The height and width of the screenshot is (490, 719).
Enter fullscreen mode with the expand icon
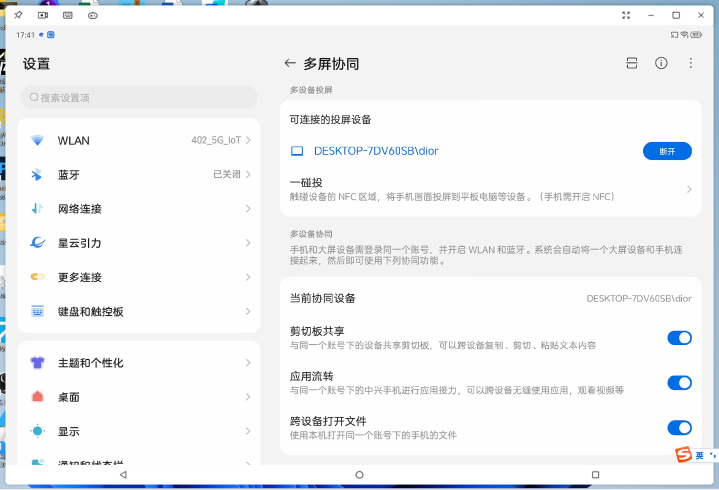[x=626, y=15]
